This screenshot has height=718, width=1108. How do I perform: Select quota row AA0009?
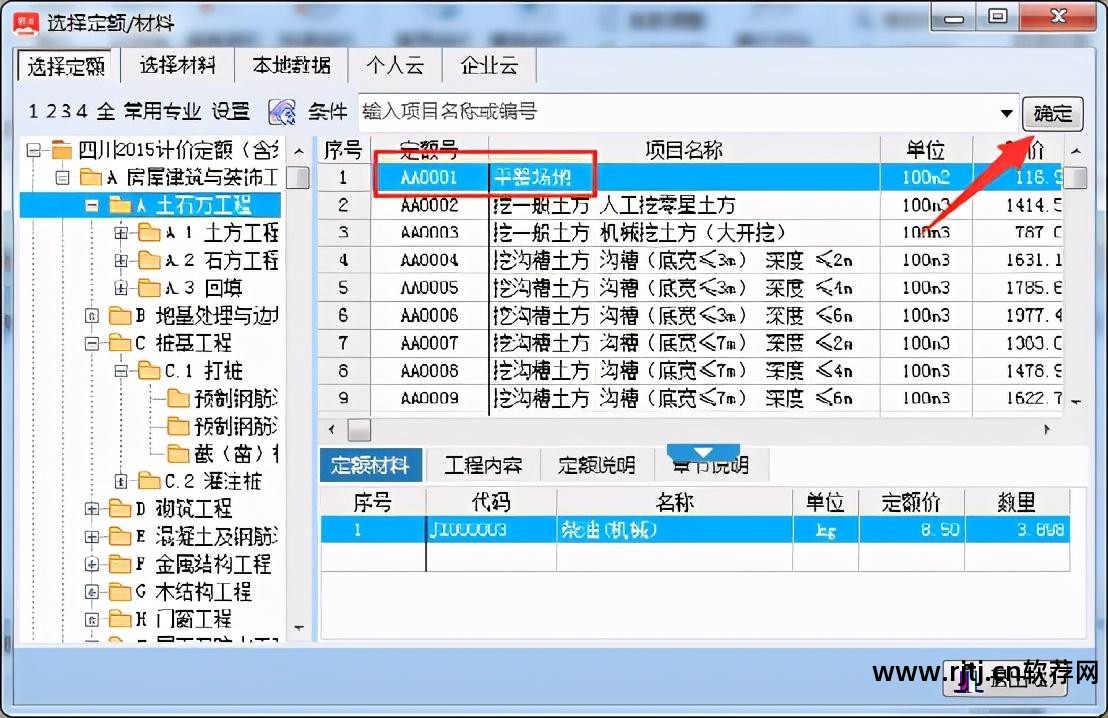point(690,399)
